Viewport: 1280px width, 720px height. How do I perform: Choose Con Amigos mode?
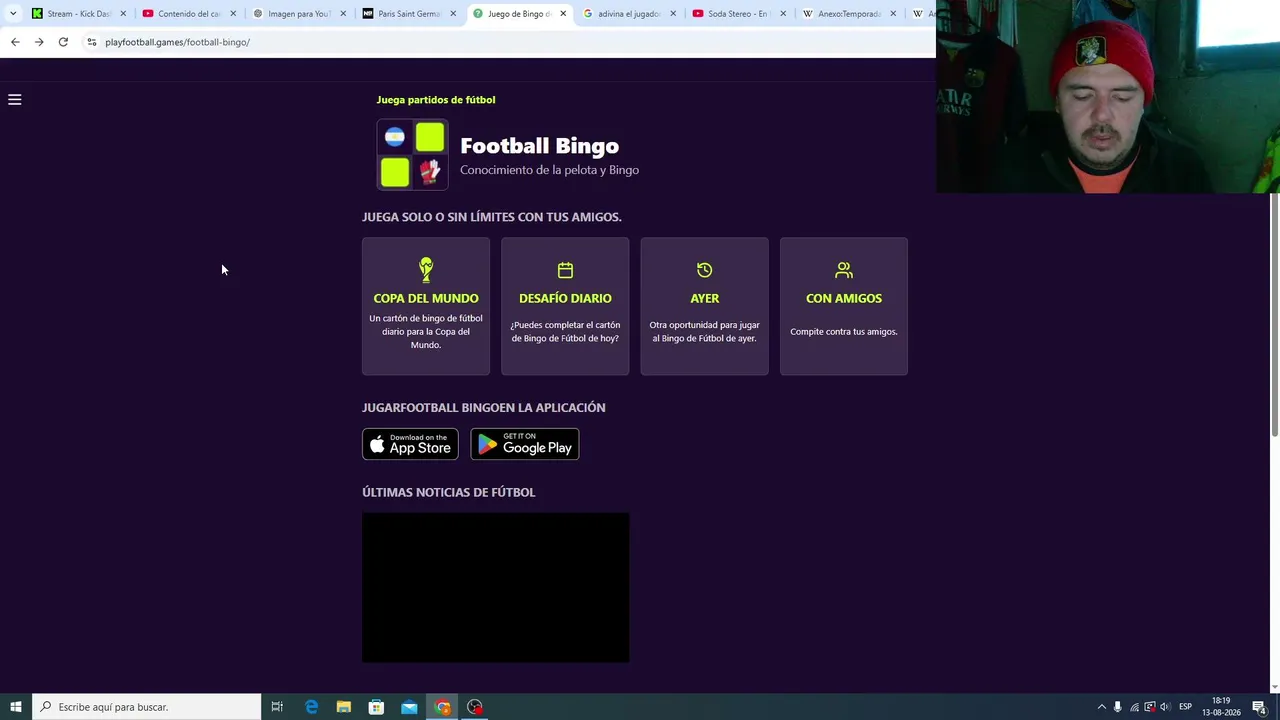pyautogui.click(x=844, y=306)
